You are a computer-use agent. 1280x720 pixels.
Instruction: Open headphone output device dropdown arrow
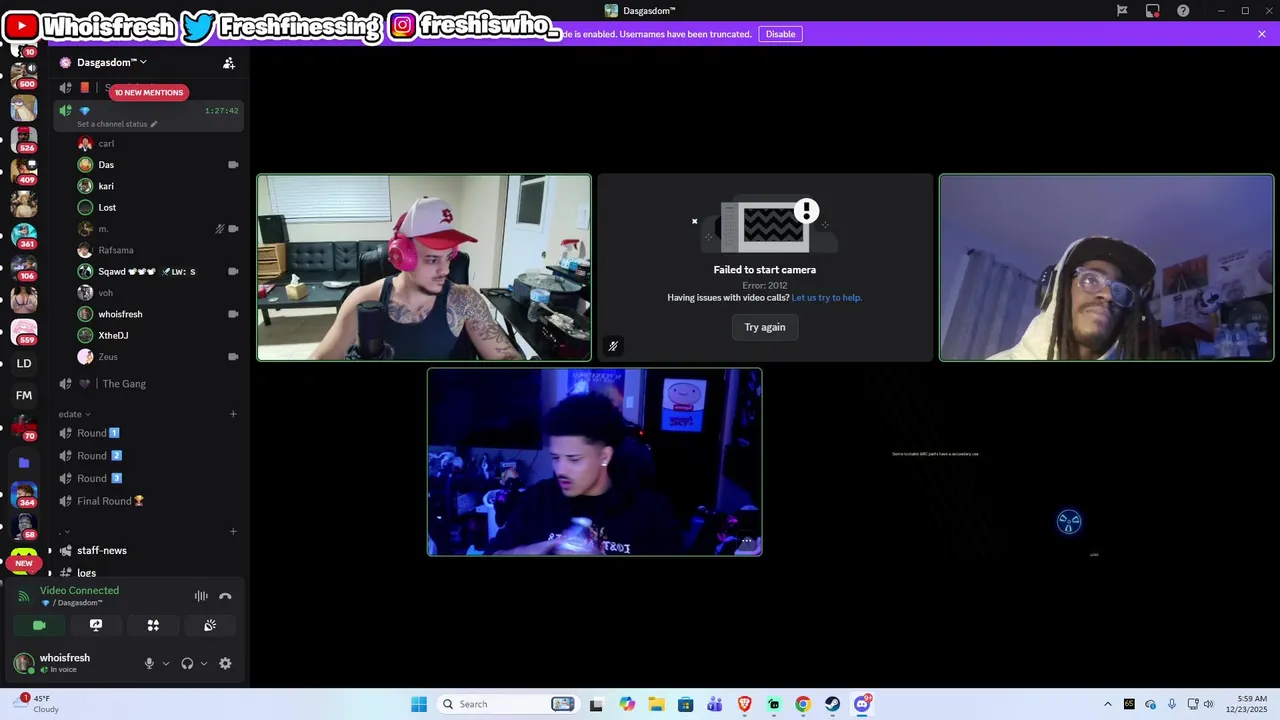pos(204,663)
